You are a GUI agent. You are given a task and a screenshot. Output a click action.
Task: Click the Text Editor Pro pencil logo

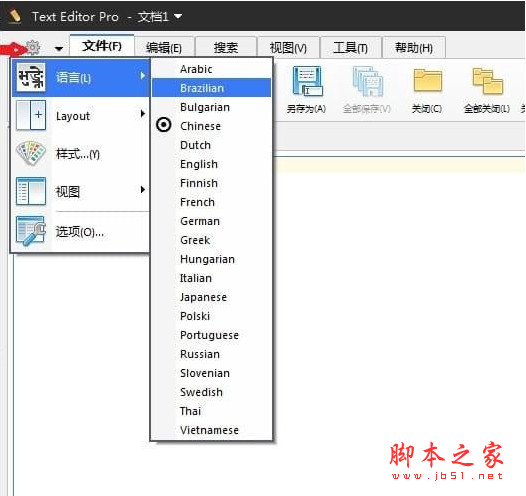14,16
